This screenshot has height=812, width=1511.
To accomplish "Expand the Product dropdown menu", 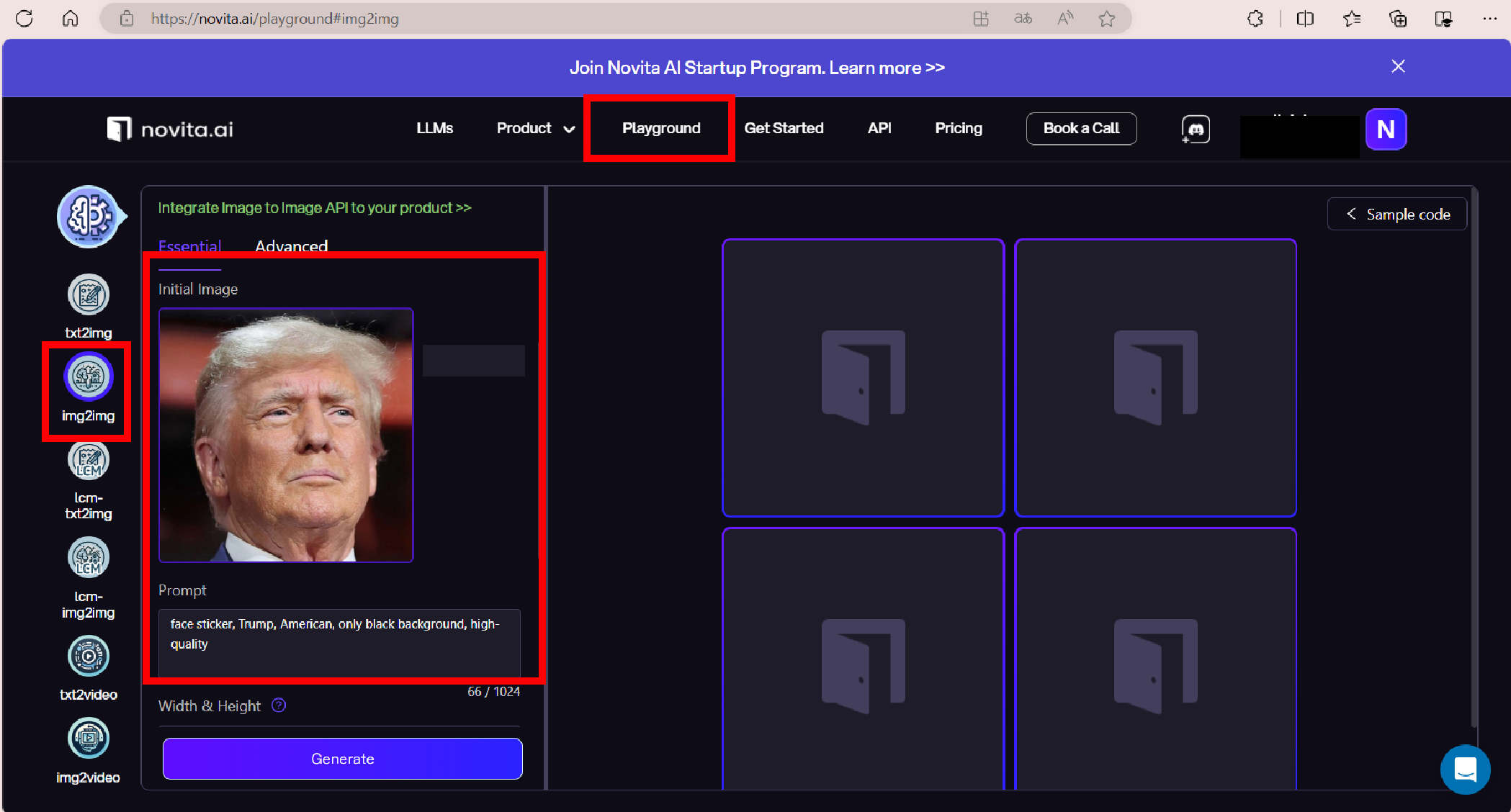I will 536,128.
